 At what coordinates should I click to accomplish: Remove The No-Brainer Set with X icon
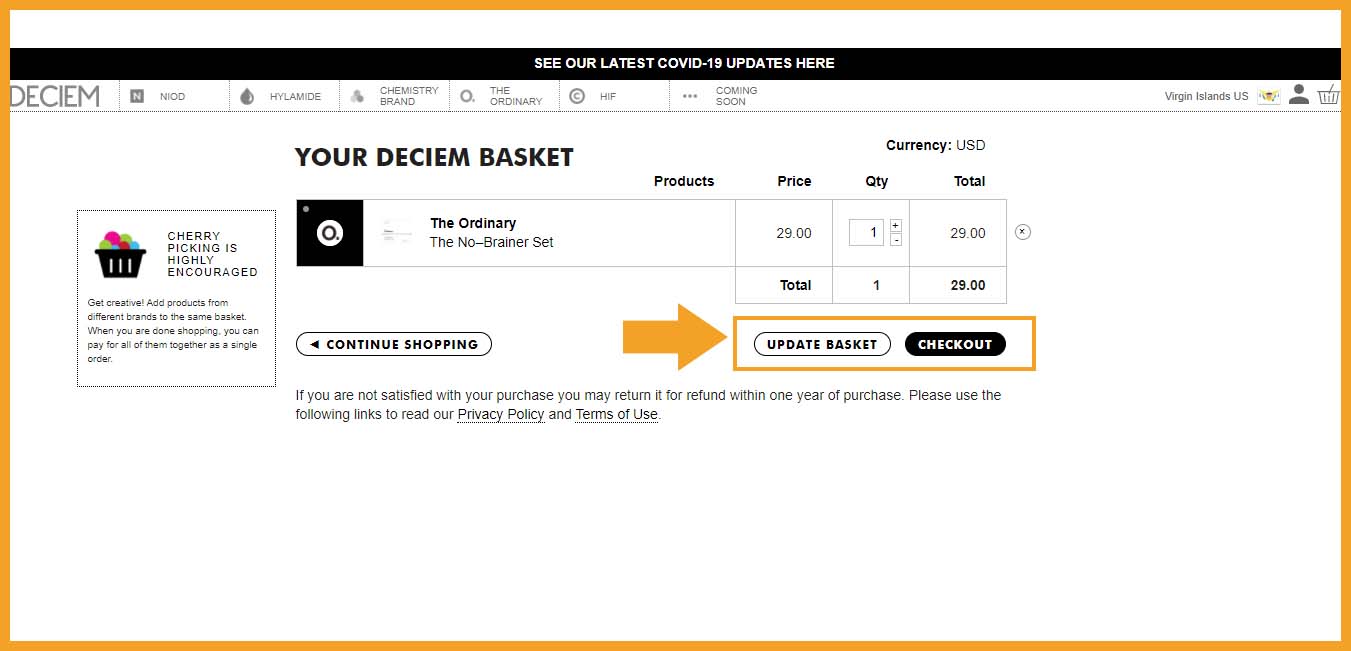coord(1022,232)
